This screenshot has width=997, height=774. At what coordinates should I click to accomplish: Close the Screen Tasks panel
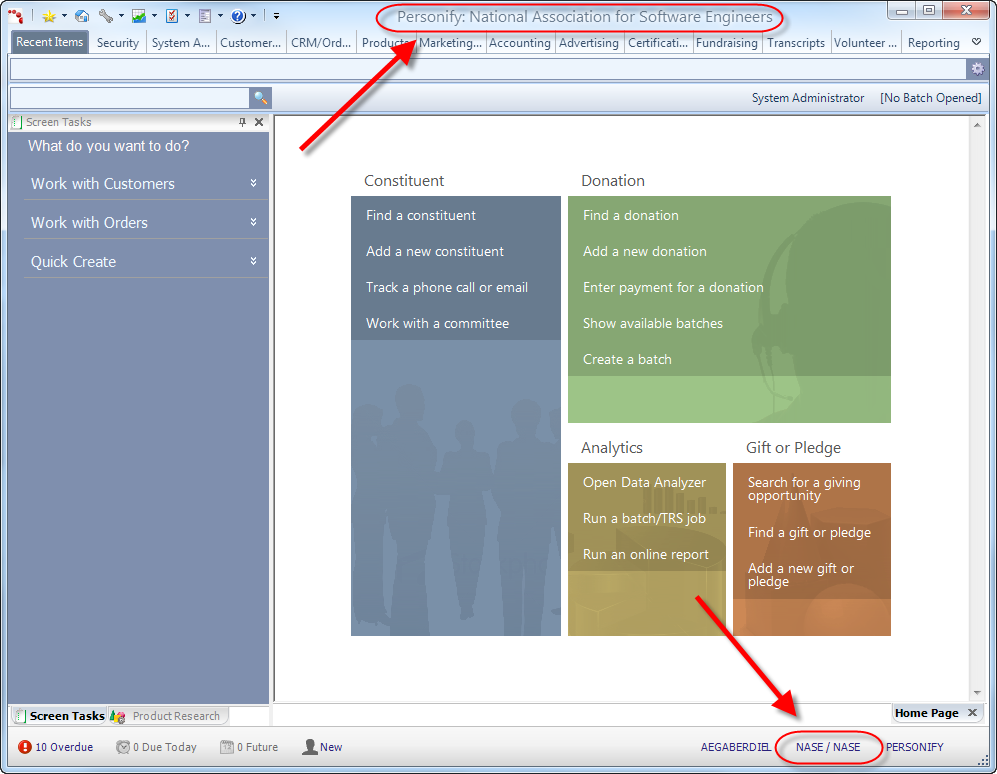[x=259, y=122]
